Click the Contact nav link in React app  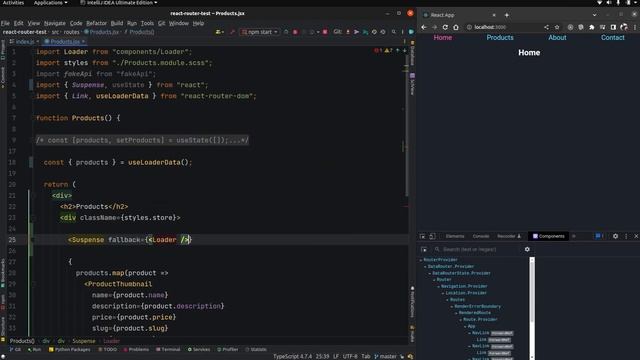[613, 38]
